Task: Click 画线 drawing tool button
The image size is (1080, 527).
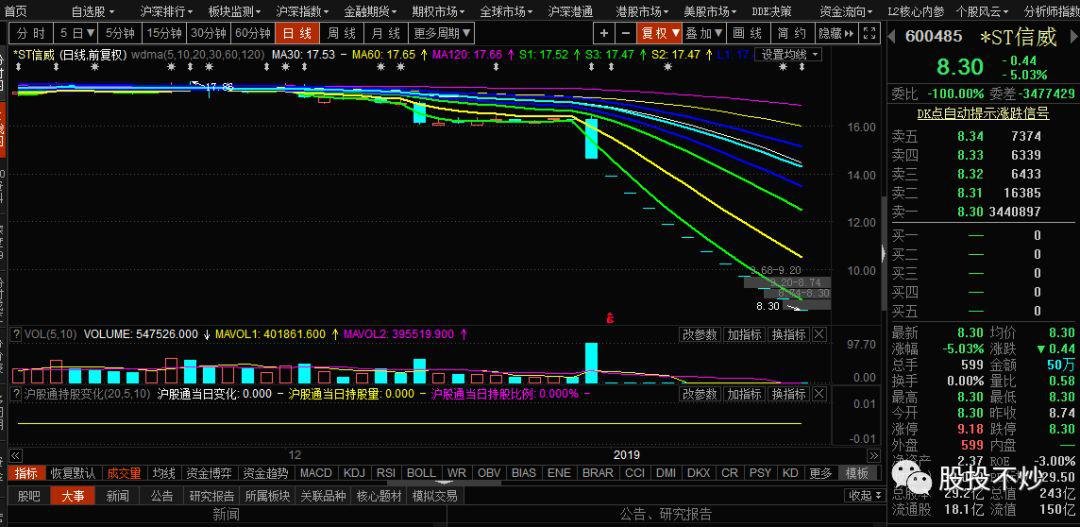Action: pyautogui.click(x=748, y=32)
